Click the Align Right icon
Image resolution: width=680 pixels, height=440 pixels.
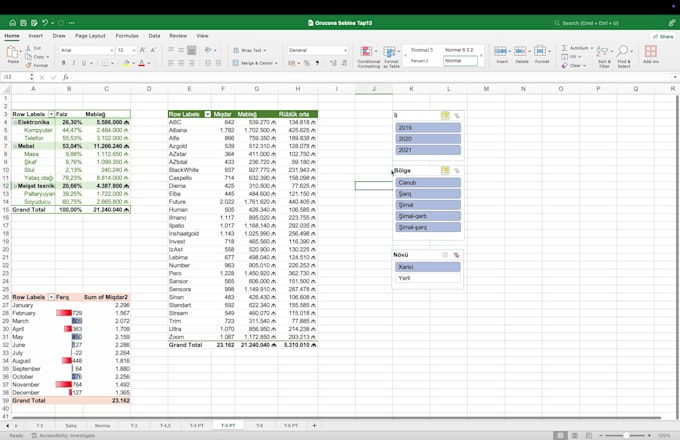click(x=192, y=63)
